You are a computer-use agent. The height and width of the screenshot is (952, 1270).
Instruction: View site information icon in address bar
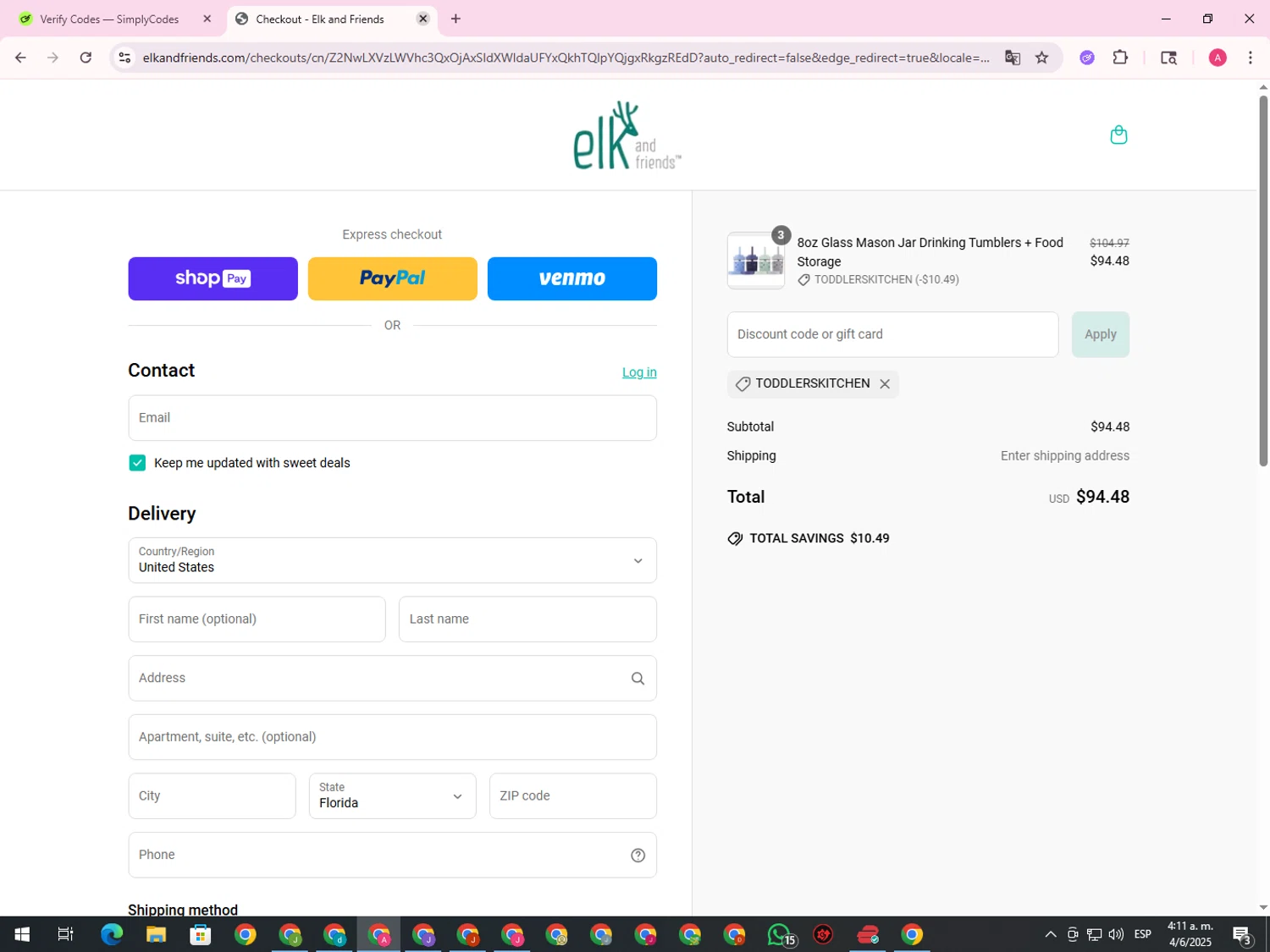click(124, 58)
